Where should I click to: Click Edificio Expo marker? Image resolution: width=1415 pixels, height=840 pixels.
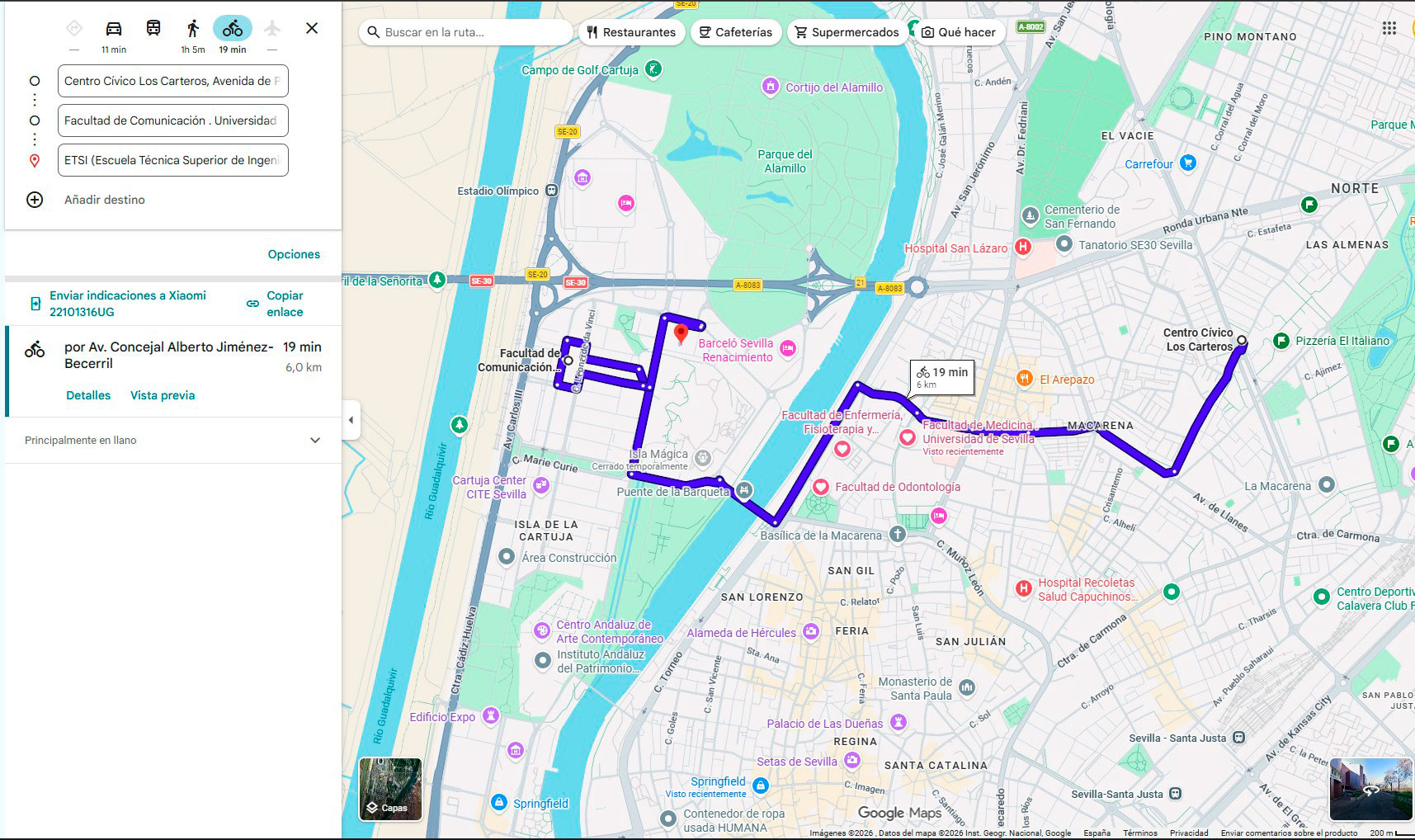coord(491,715)
